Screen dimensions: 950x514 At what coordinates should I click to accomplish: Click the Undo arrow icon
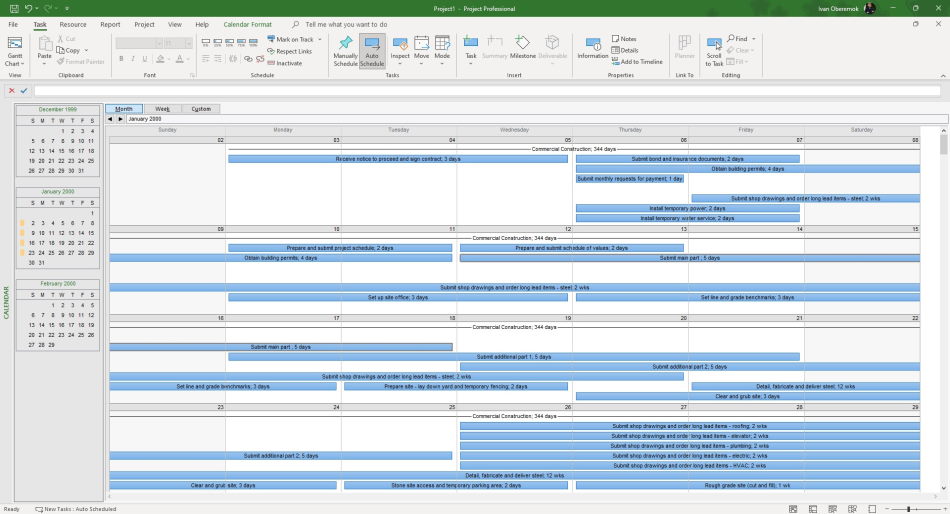tap(28, 8)
